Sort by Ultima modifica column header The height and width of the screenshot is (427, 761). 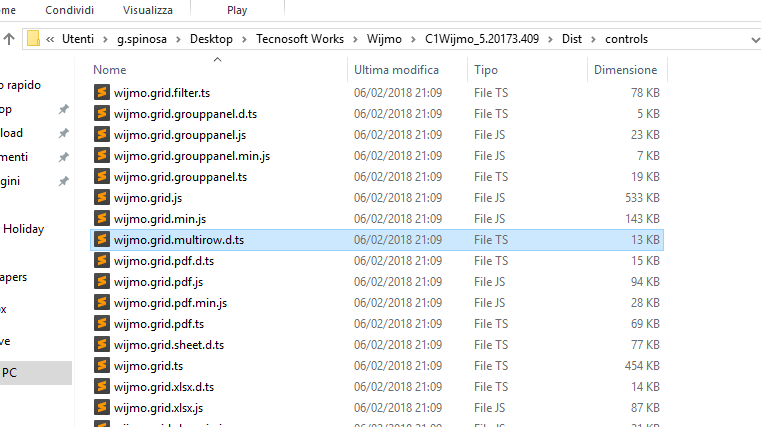point(396,70)
